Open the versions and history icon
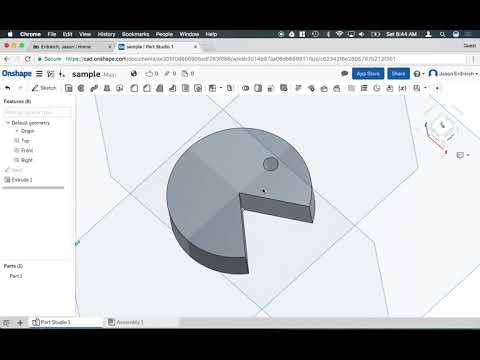Screen dimensions: 480x360 (x=51, y=74)
